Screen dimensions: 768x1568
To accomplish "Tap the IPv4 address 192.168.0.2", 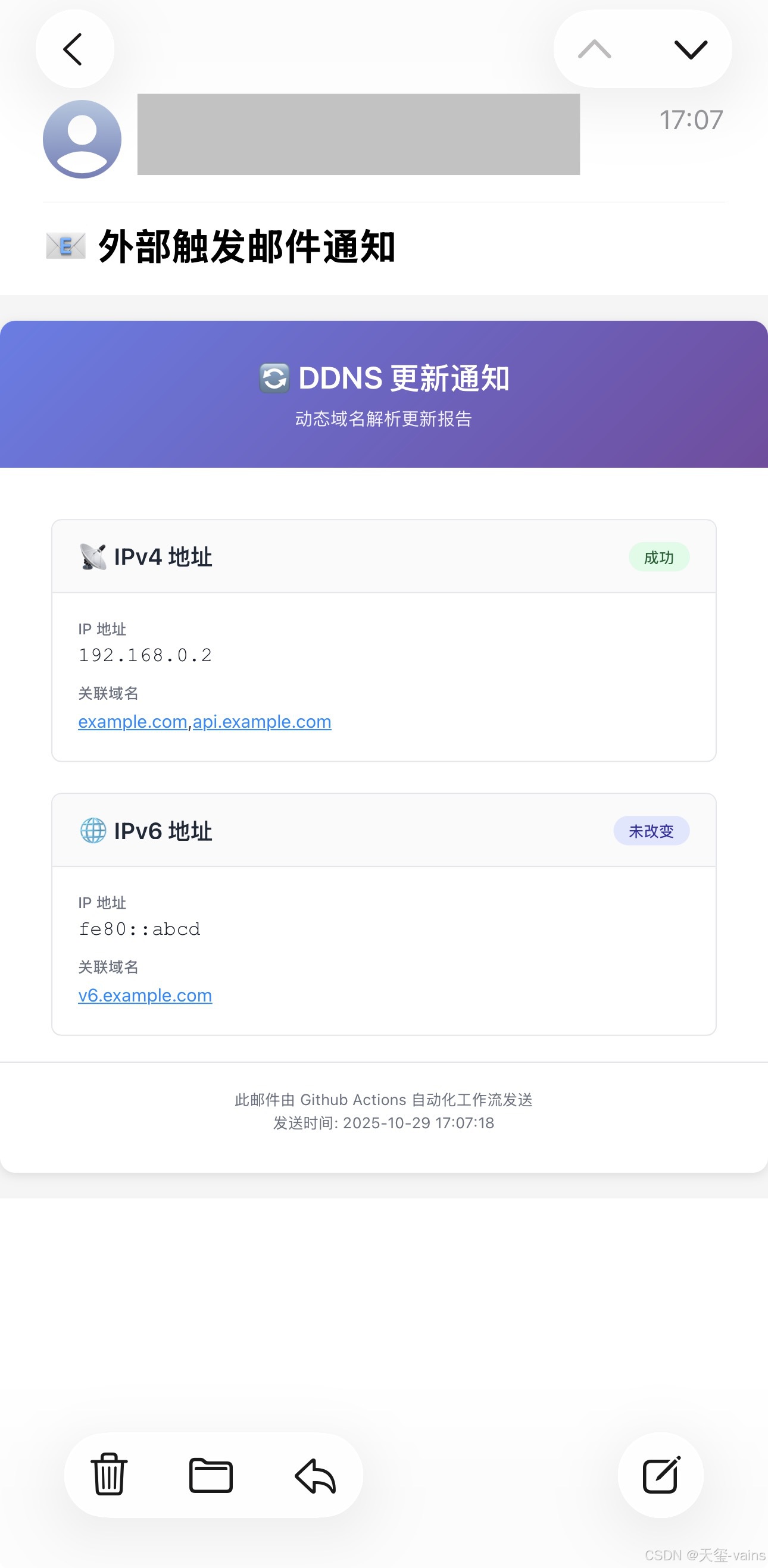I will coord(145,655).
